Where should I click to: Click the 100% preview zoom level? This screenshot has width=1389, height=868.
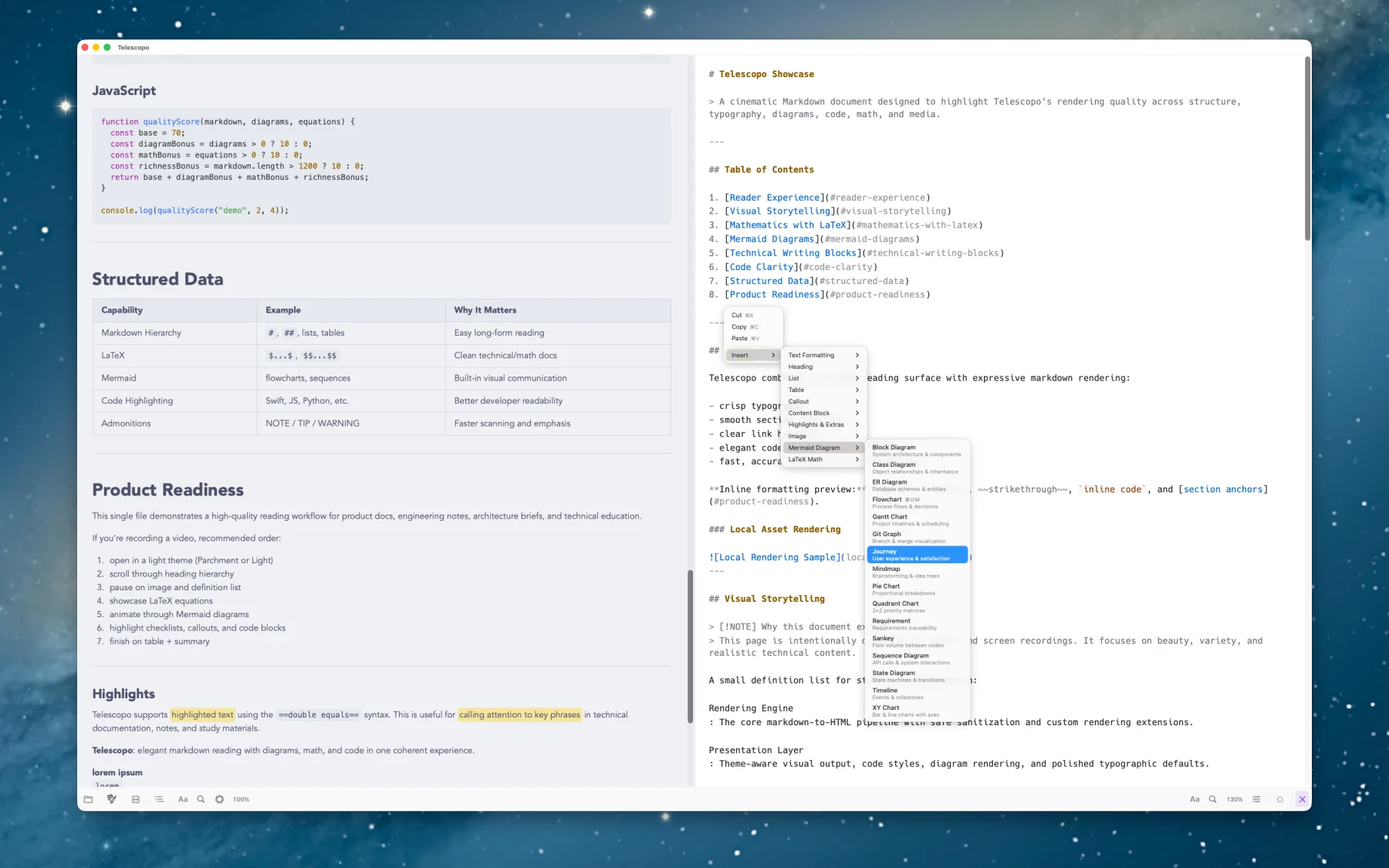coord(241,799)
